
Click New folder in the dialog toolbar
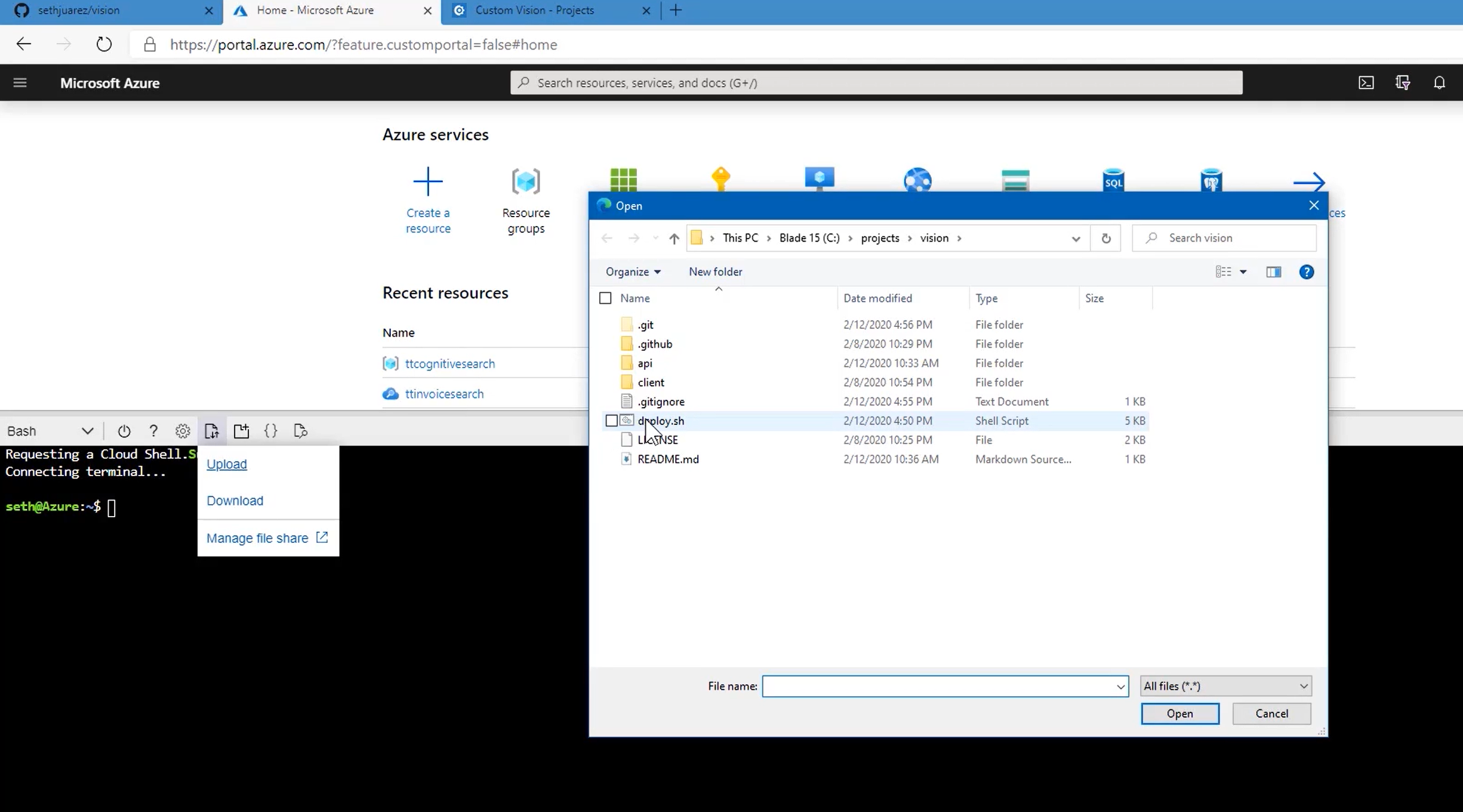(715, 271)
